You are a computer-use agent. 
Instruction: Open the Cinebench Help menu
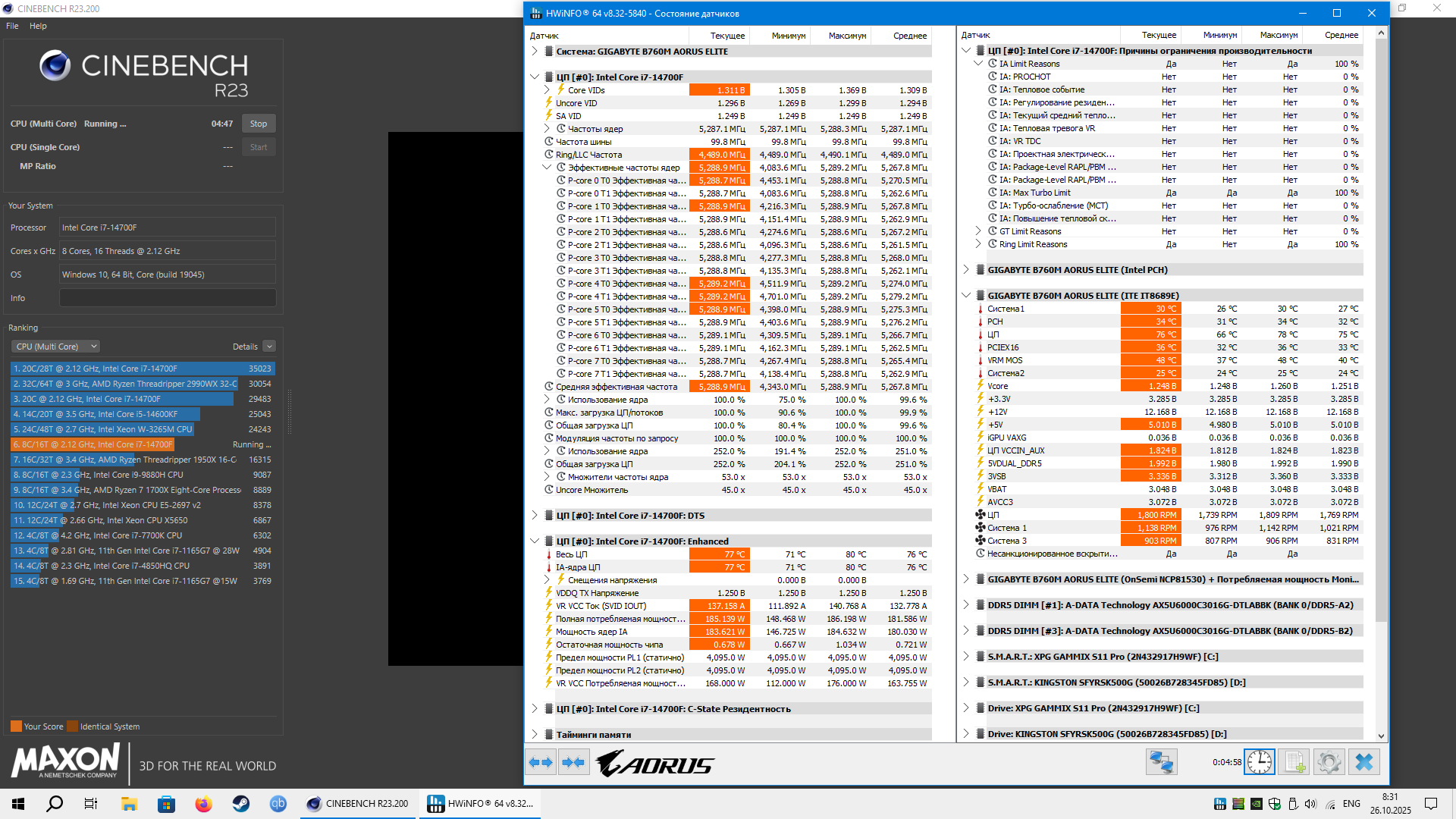(38, 26)
